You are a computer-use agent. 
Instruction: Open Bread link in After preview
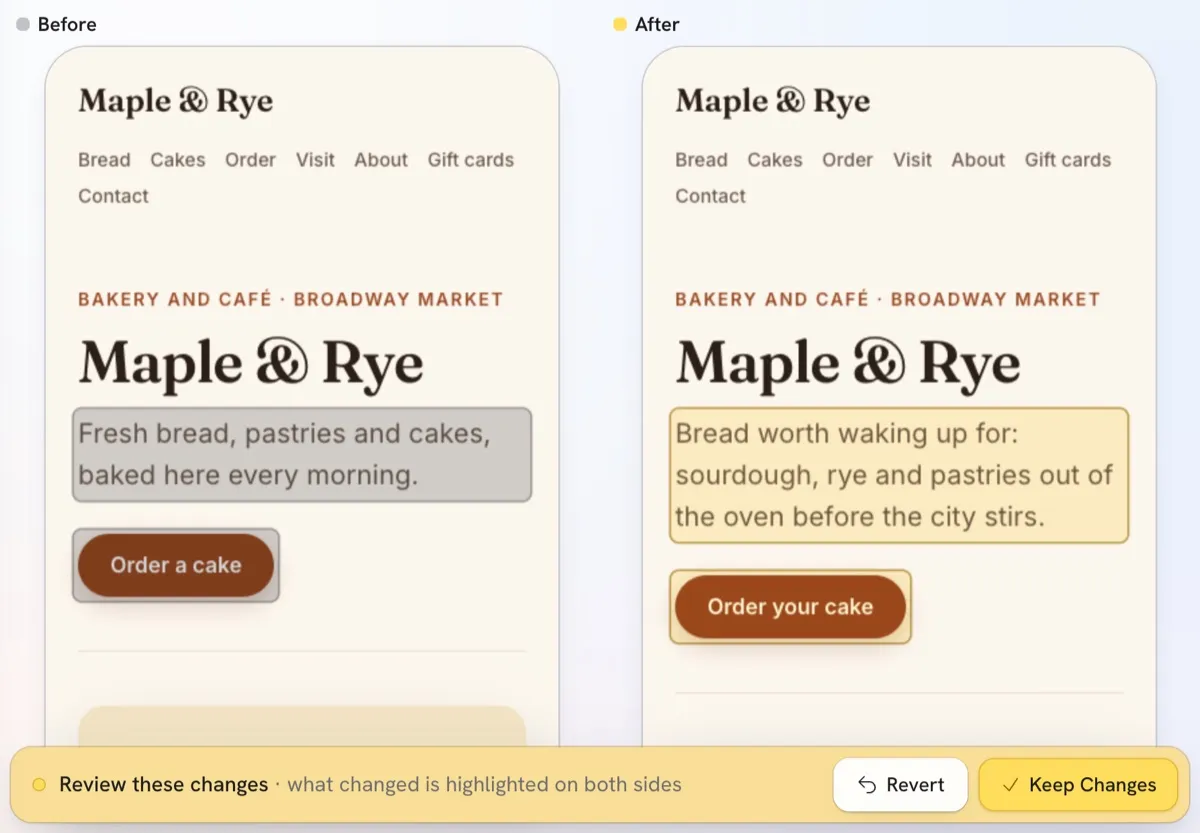[x=701, y=160]
